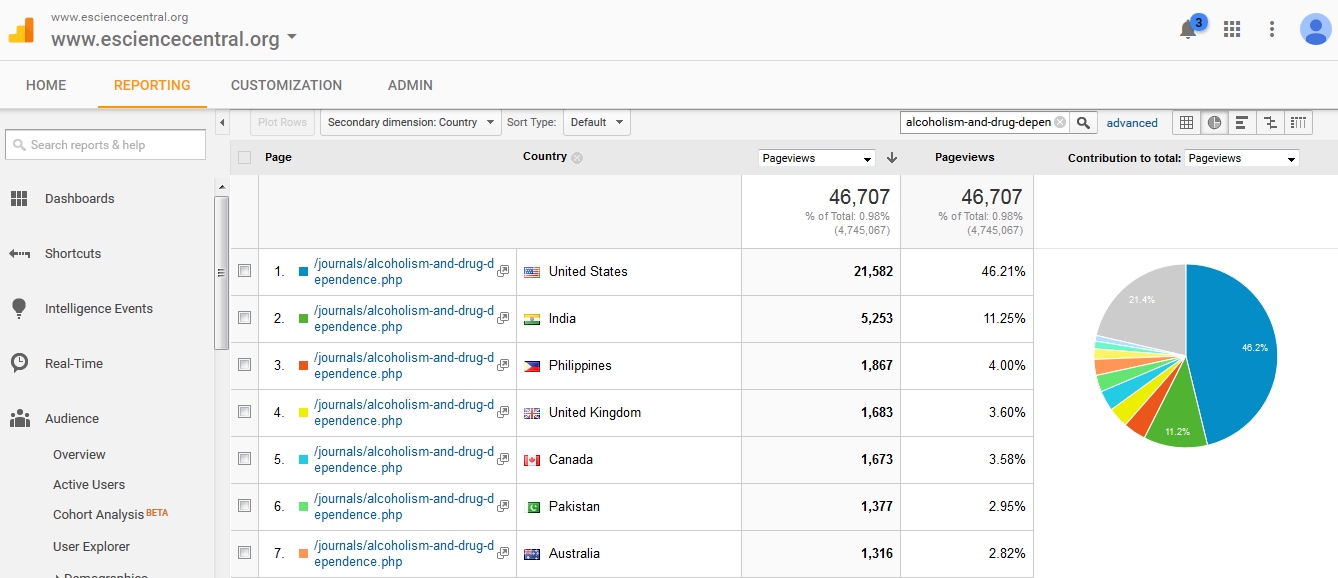Open the Cohort Analysis report
Screen dimensions: 1338x578
(x=98, y=515)
